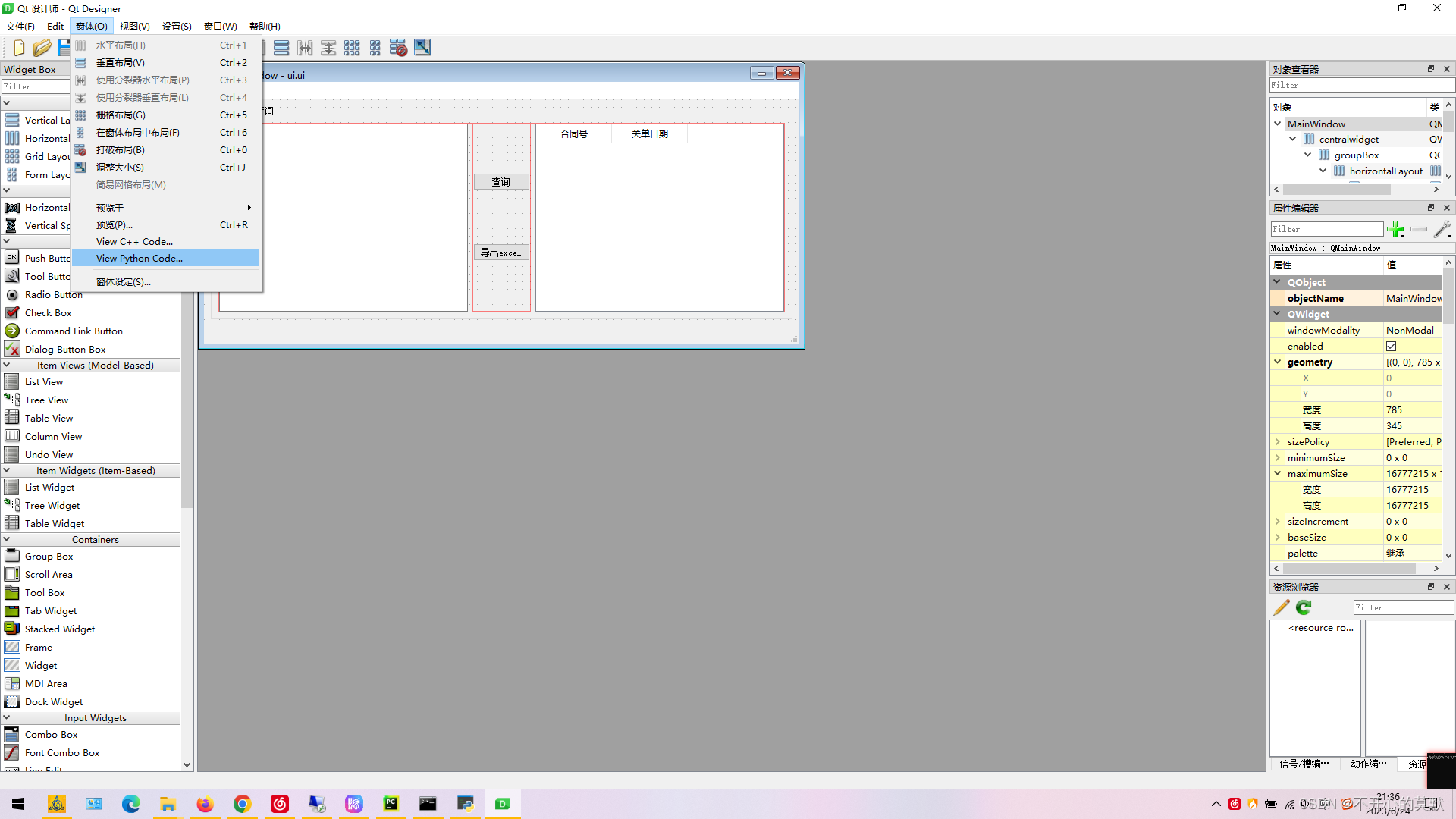1456x819 pixels.
Task: Select the Push Button widget icon
Action: pyautogui.click(x=11, y=258)
